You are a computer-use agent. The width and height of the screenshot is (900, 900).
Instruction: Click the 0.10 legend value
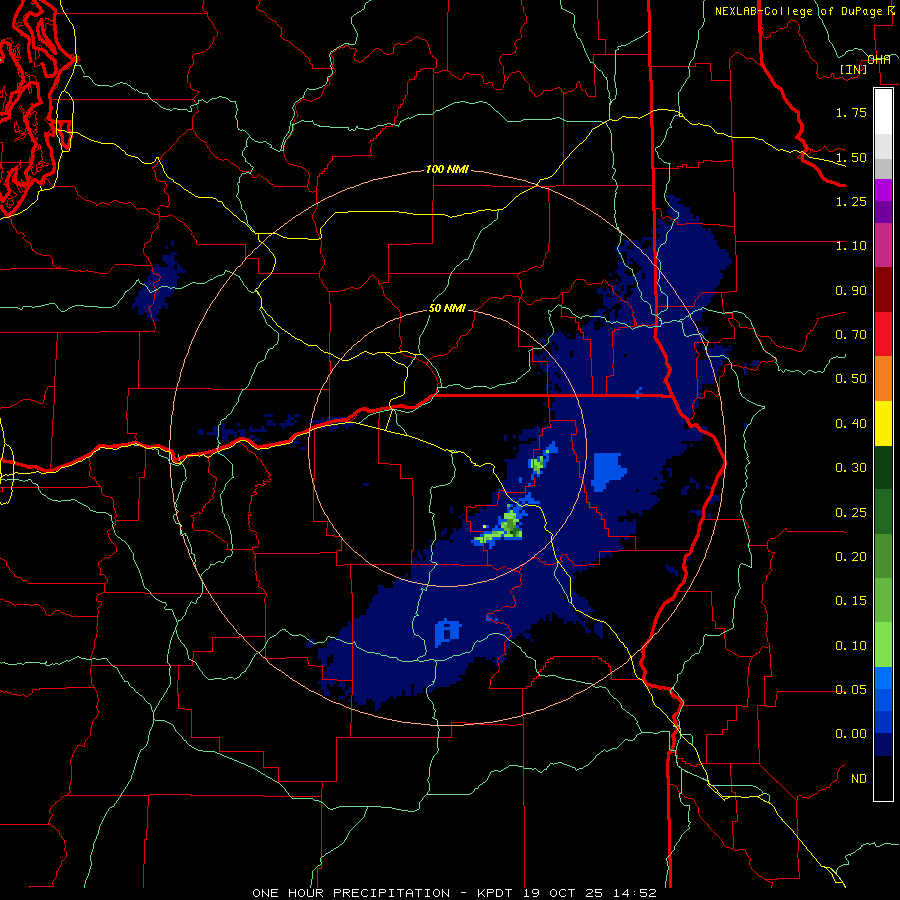[851, 646]
